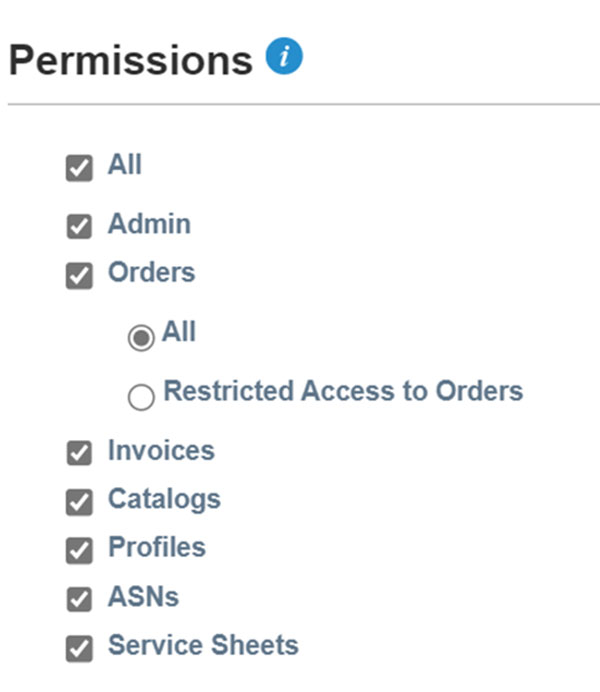Click the ASNs label text
The image size is (600, 692).
point(143,597)
